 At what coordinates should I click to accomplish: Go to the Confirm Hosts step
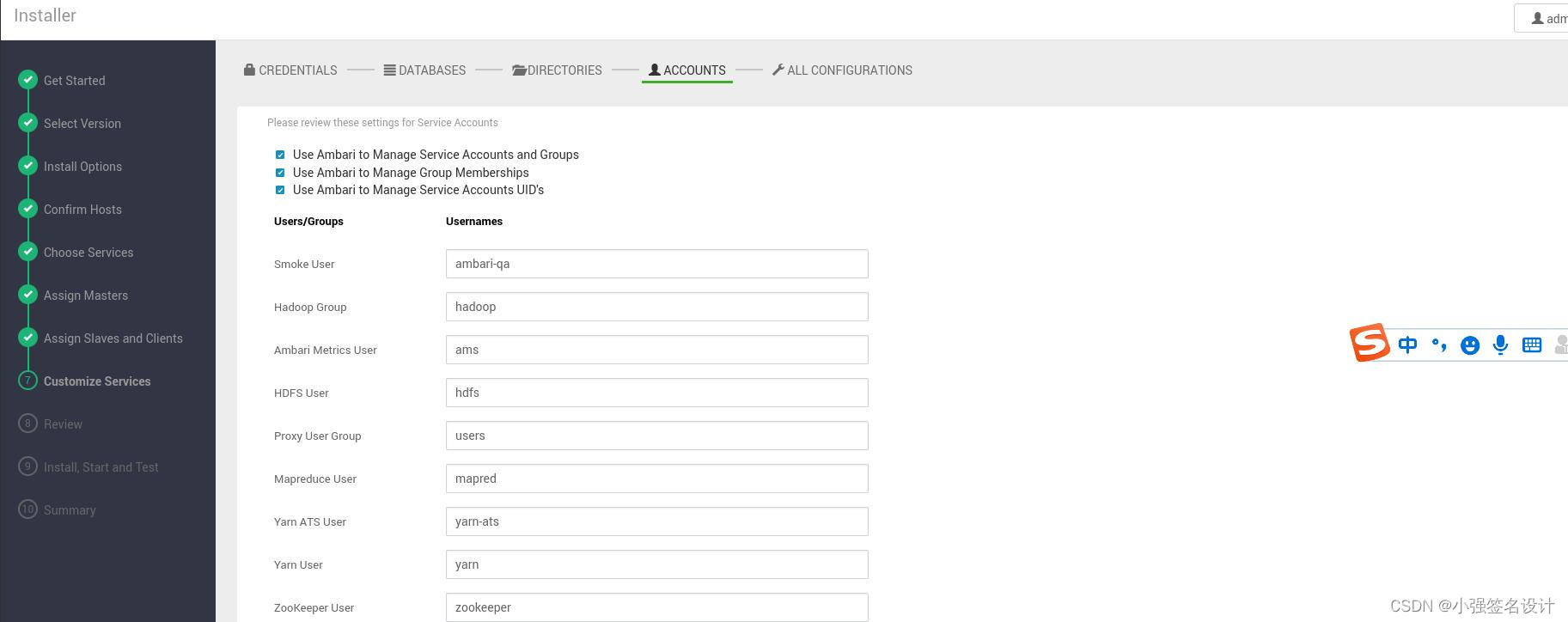pyautogui.click(x=82, y=210)
